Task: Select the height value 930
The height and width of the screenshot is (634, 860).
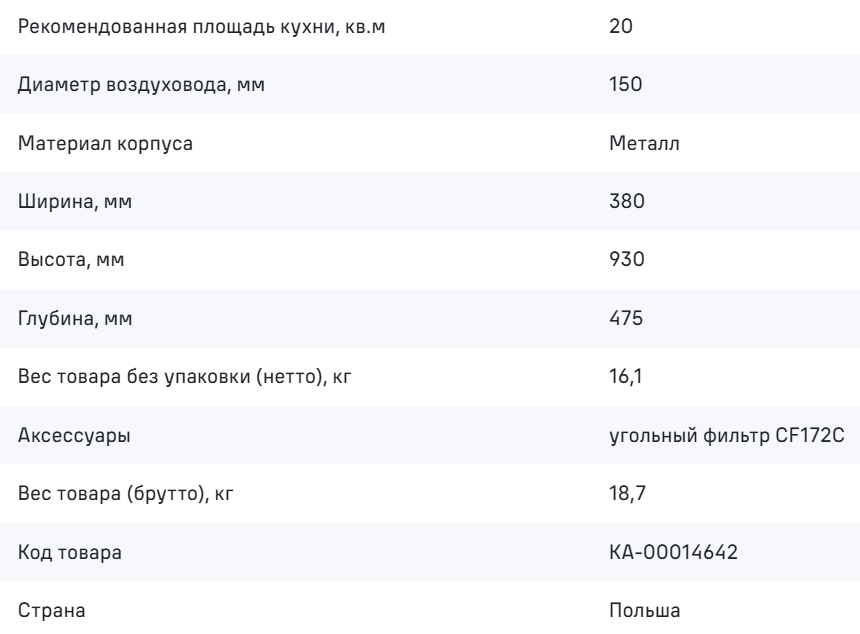Action: [627, 259]
